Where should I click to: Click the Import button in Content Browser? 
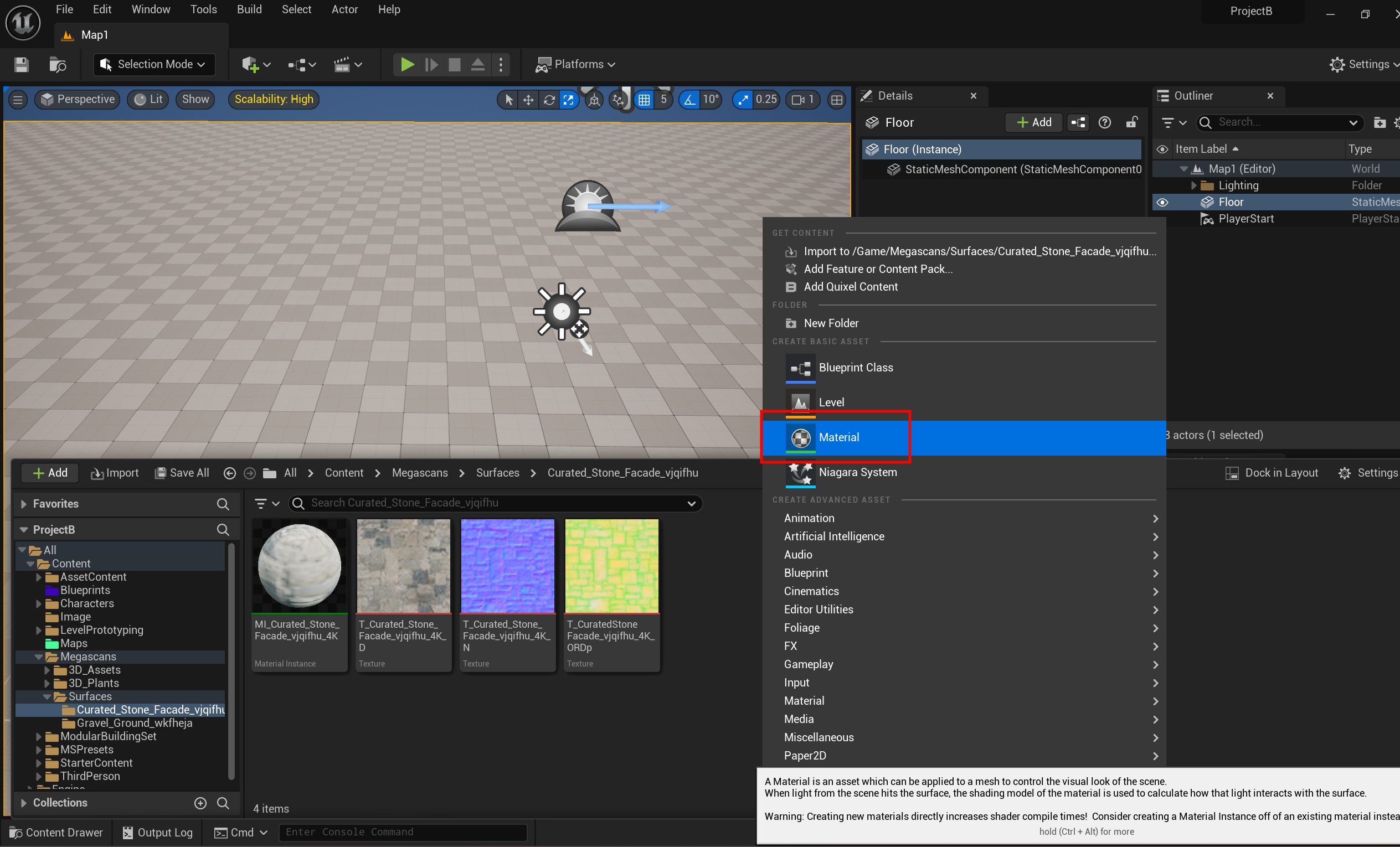click(x=115, y=473)
